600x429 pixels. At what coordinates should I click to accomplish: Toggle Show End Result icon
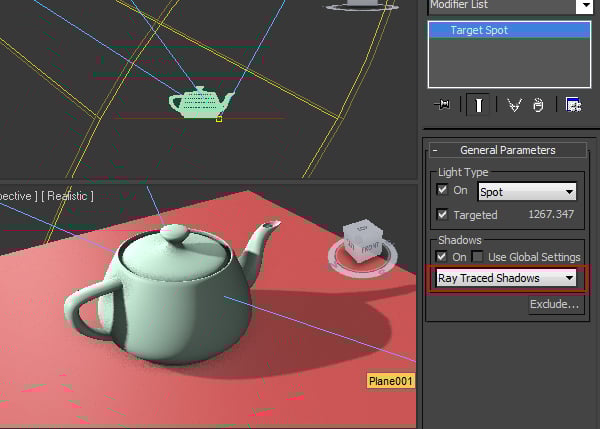pyautogui.click(x=478, y=104)
